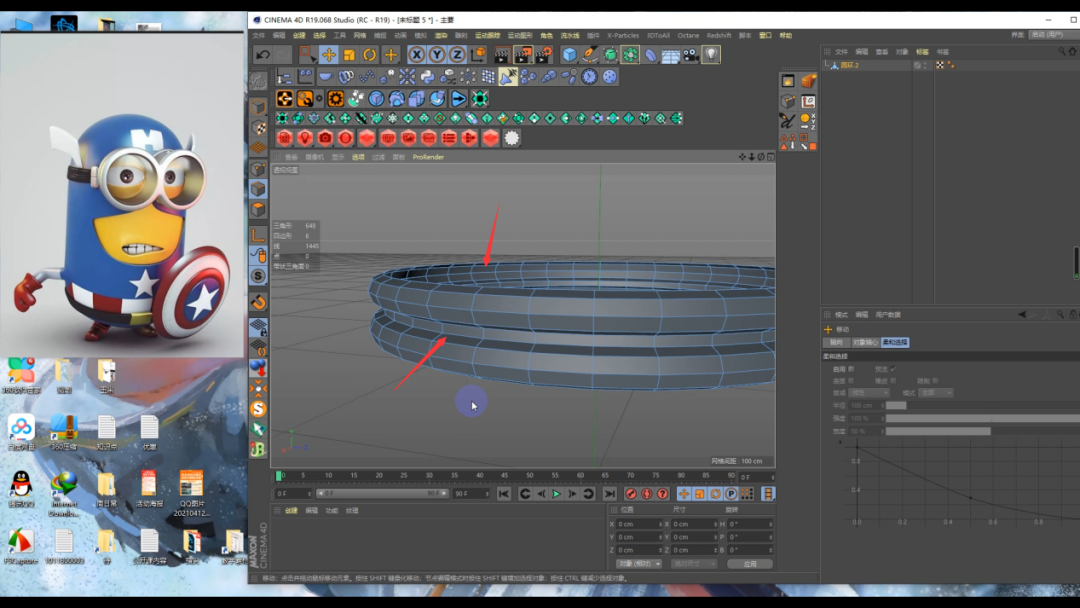This screenshot has width=1080, height=608.
Task: Open the 衰减 falloff dropdown
Action: point(869,392)
